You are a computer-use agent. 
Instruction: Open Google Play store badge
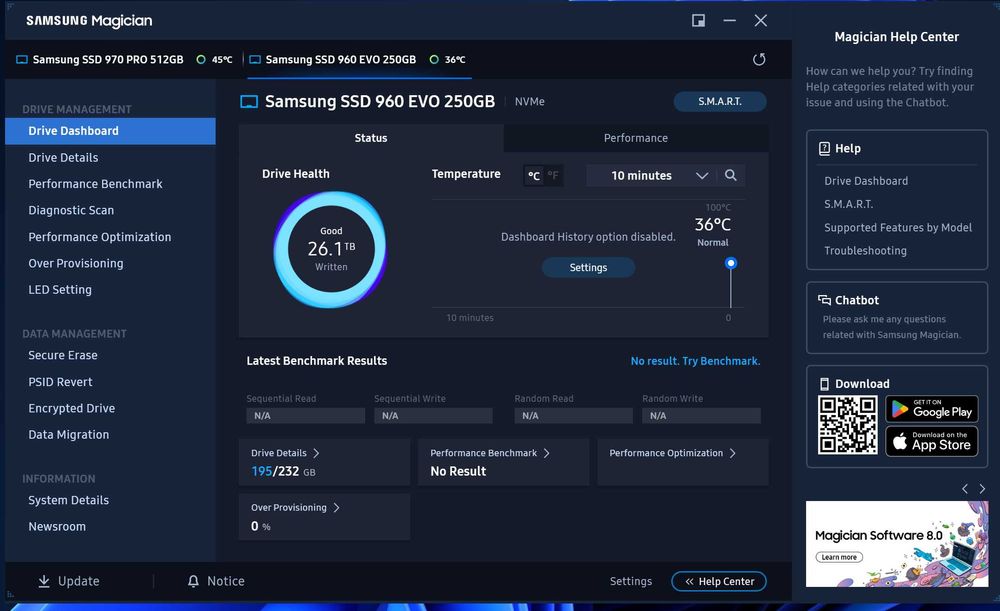932,409
